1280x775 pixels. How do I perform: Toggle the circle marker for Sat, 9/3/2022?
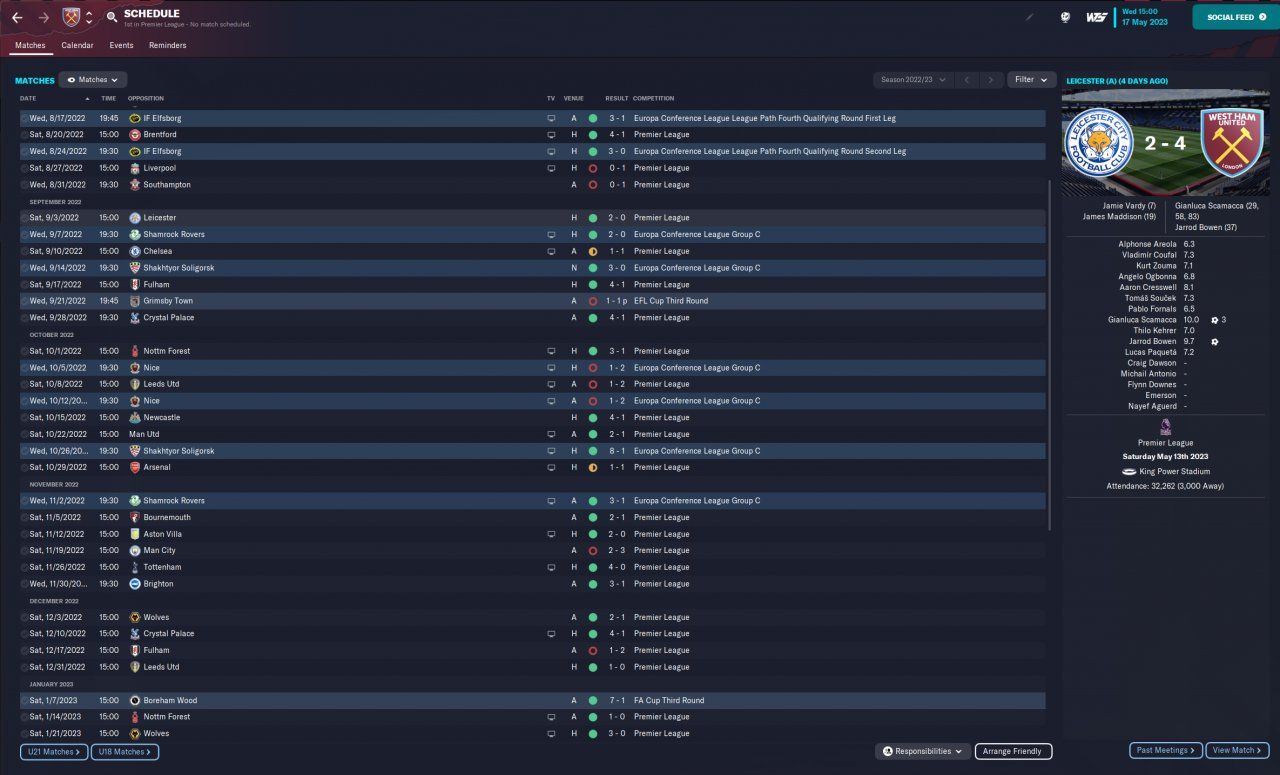coord(24,218)
